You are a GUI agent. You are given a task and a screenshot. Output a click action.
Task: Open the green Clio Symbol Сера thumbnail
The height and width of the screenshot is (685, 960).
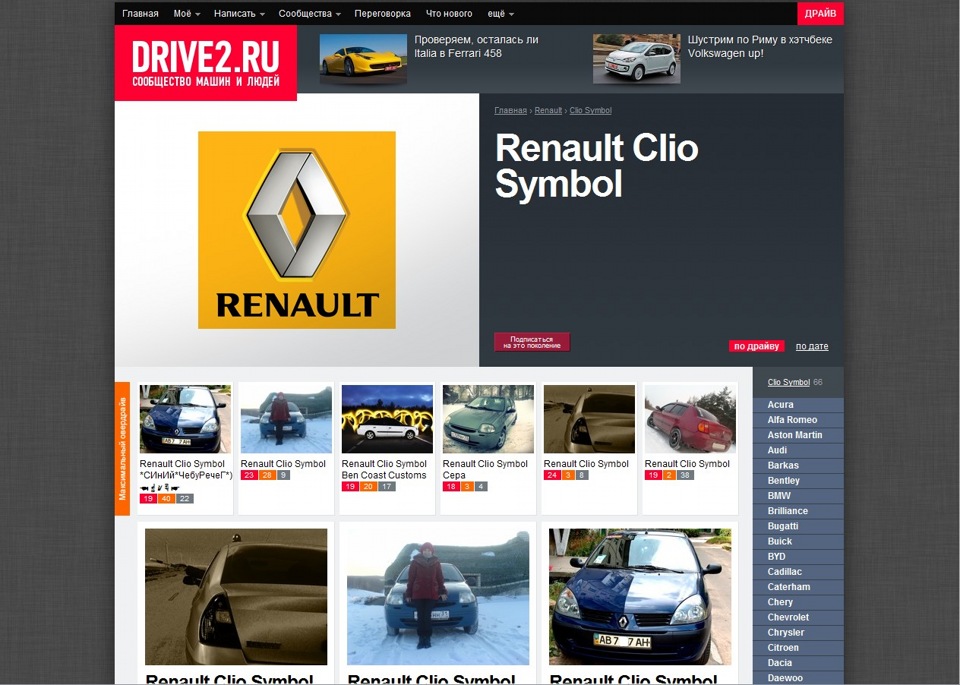tap(488, 419)
